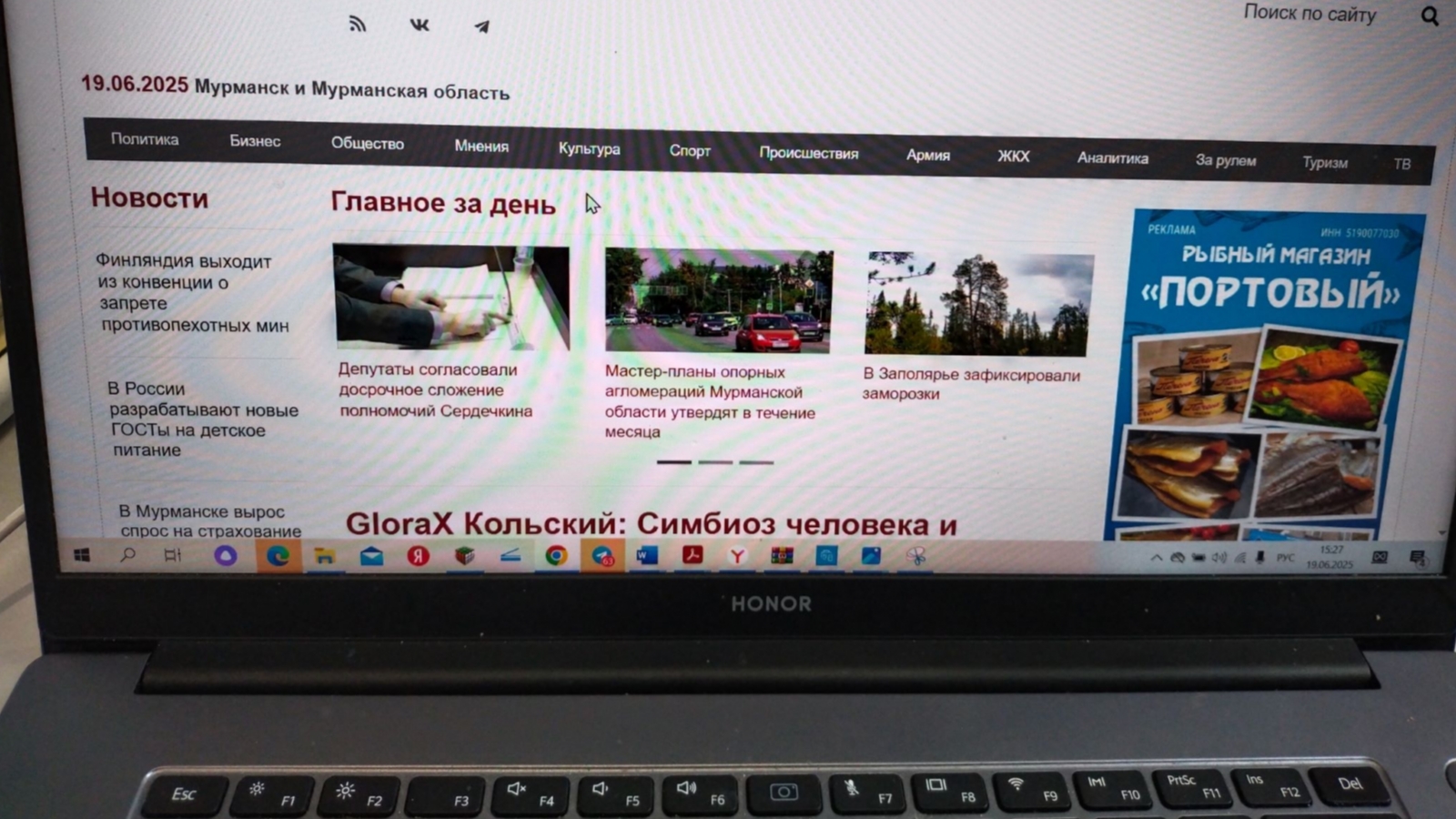Open Google Chrome from the taskbar
Viewport: 1456px width, 819px height.
[x=556, y=556]
